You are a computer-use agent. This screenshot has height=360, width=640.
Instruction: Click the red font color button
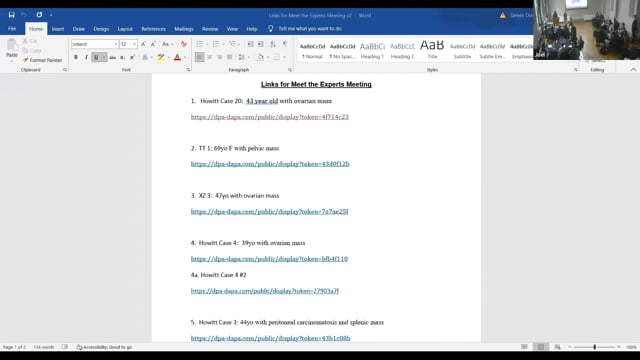coord(177,58)
